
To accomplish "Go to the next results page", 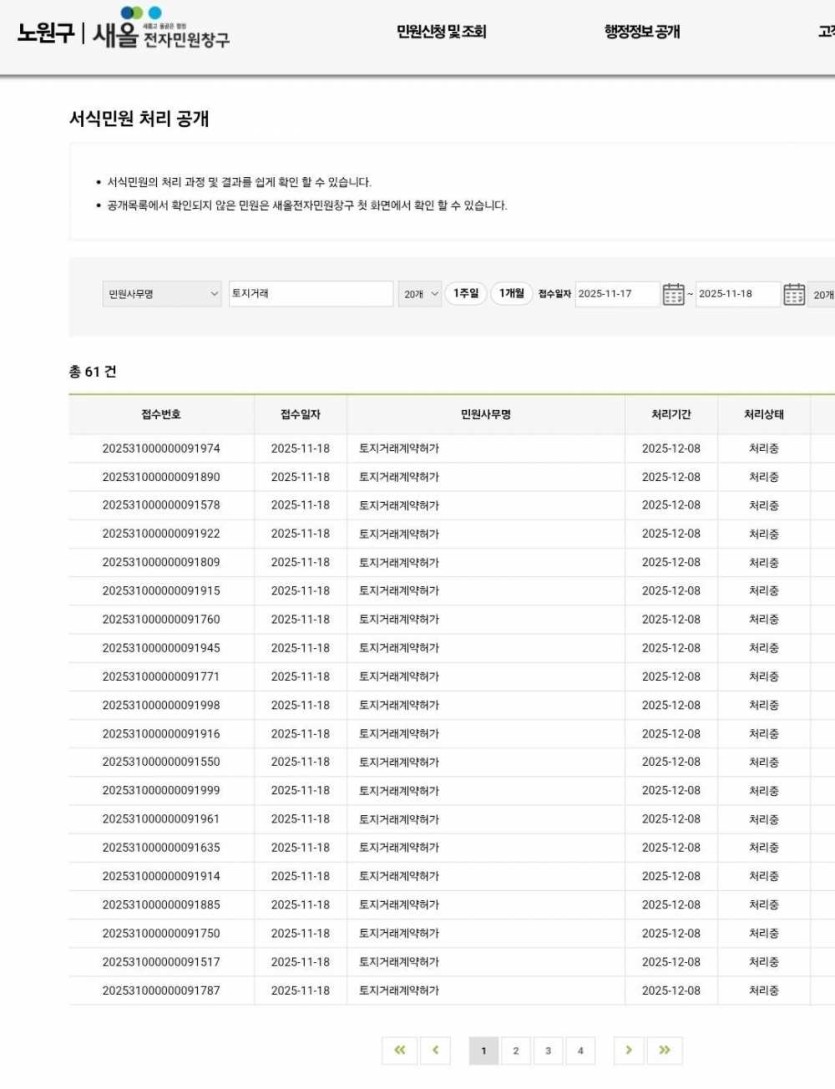I will [x=628, y=1050].
